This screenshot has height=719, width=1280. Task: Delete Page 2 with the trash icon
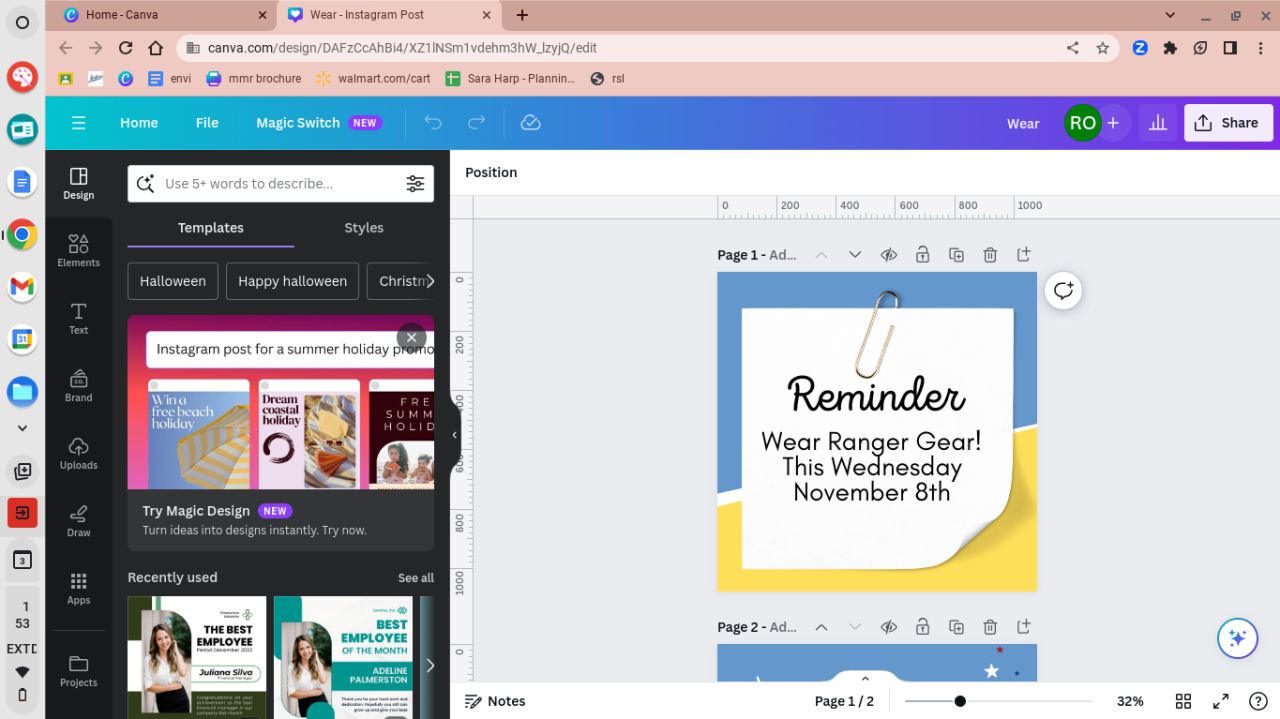point(990,627)
